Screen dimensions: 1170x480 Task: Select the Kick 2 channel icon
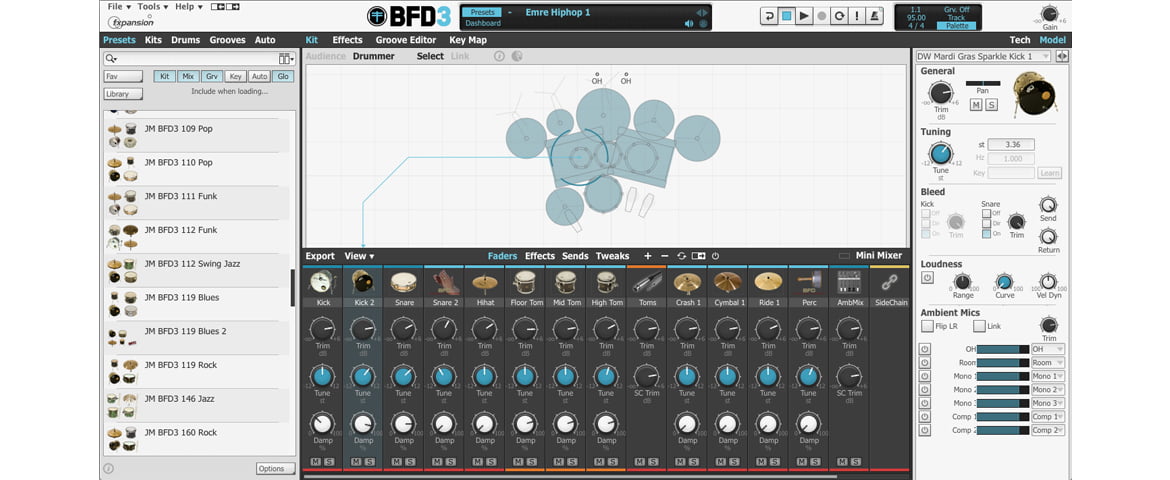[x=363, y=282]
